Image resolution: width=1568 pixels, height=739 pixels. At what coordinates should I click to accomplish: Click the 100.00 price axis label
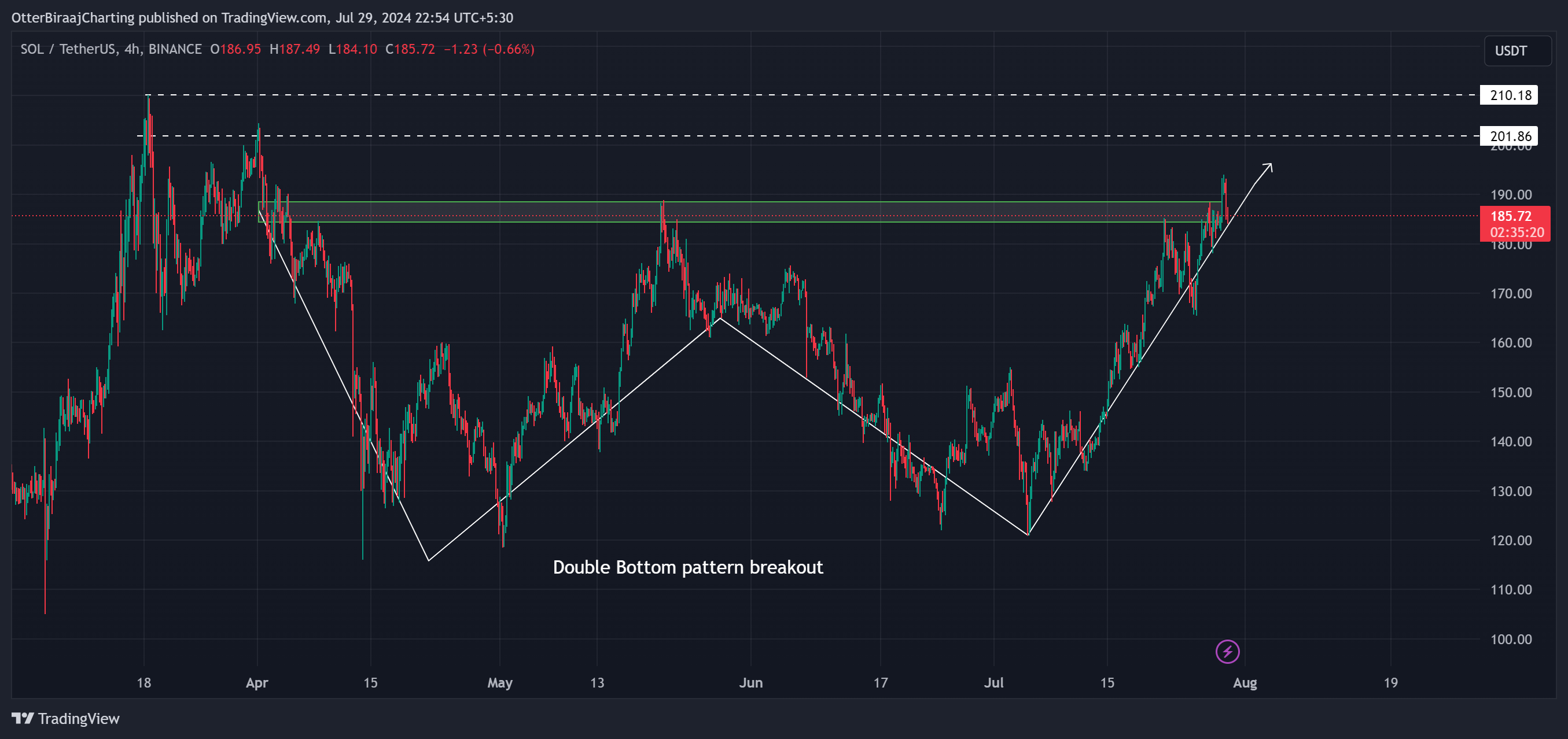tap(1511, 638)
